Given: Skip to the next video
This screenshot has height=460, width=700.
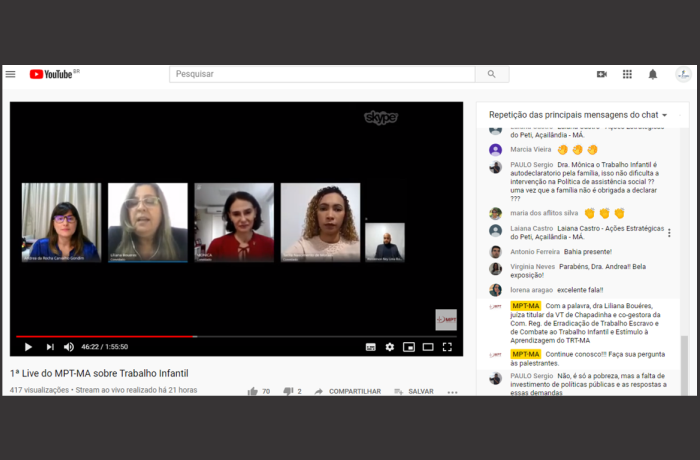Looking at the screenshot, I should [50, 347].
